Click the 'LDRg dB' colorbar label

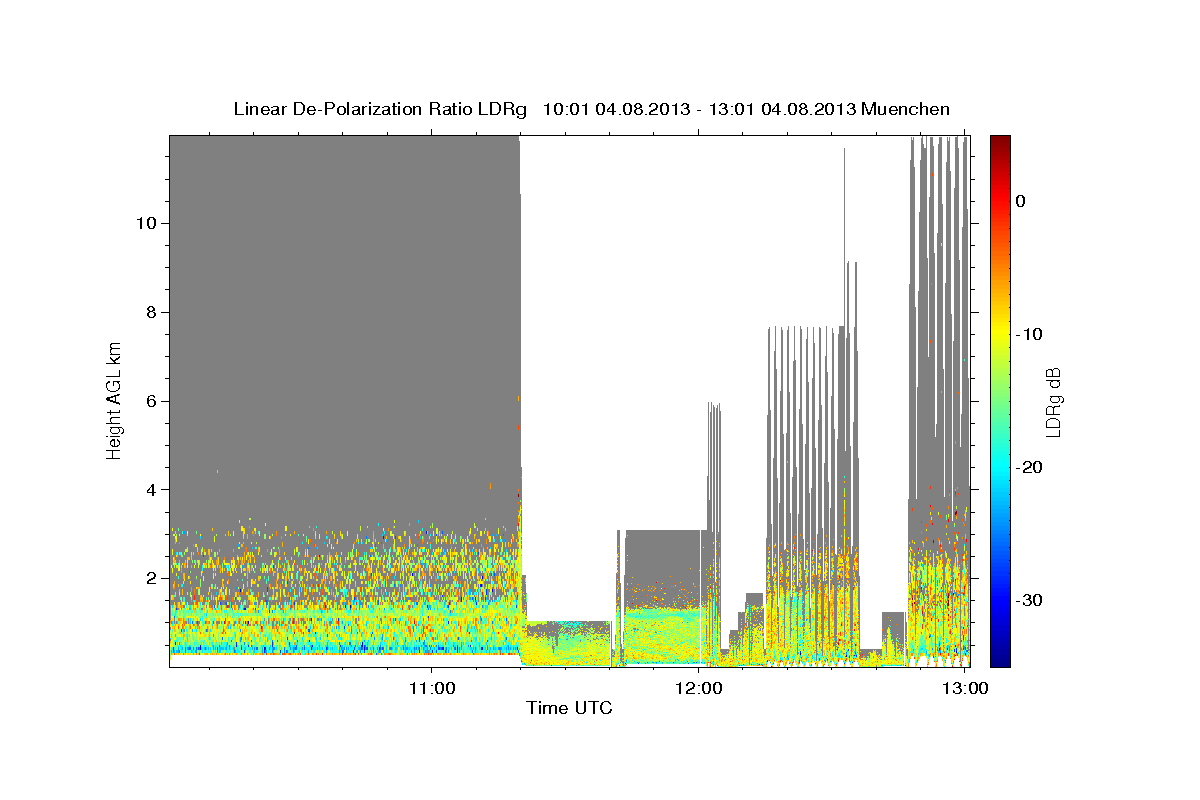click(x=1052, y=402)
